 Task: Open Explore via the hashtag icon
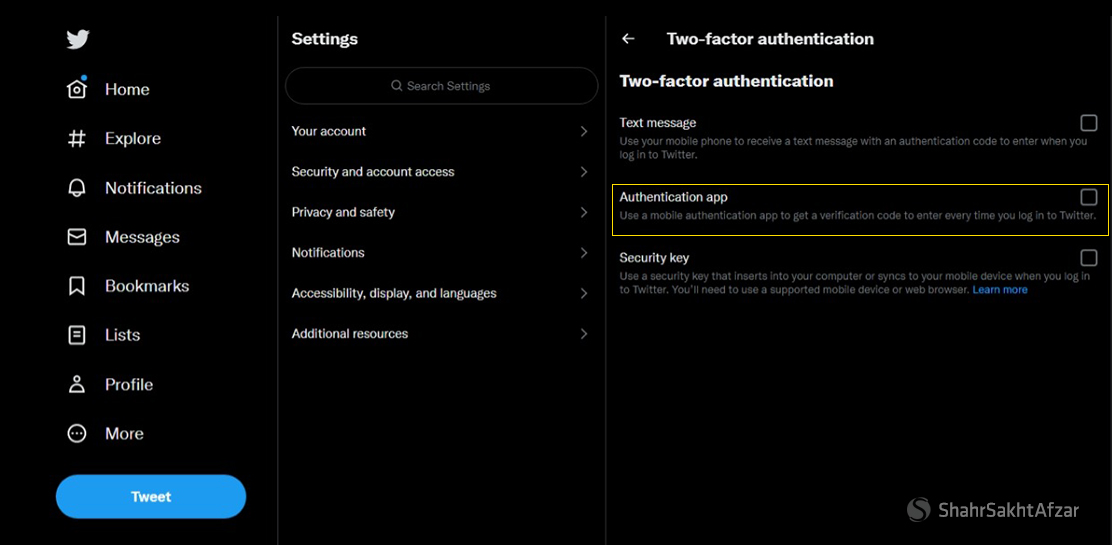(x=77, y=139)
